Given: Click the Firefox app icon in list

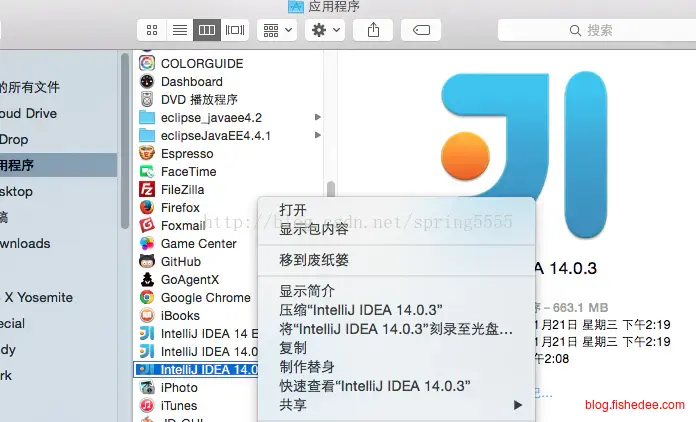Looking at the screenshot, I should point(147,208).
